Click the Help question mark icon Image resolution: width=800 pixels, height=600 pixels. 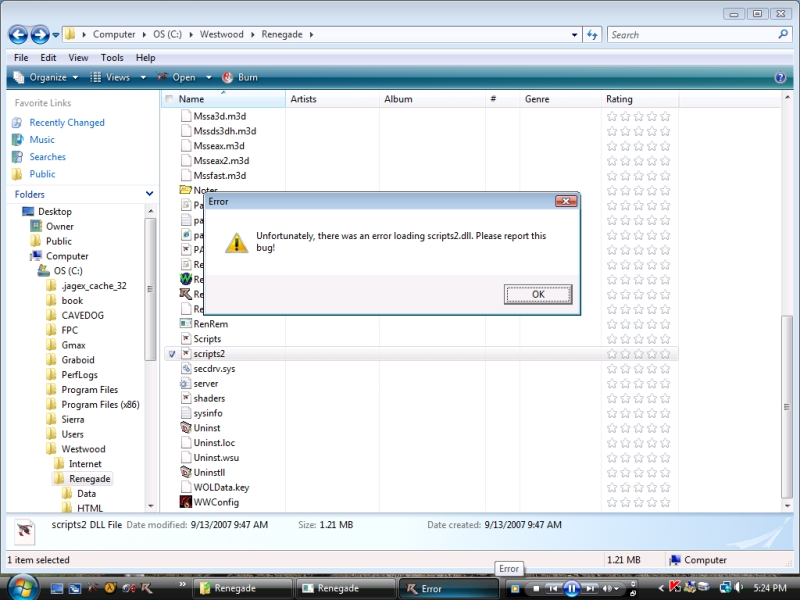(x=780, y=77)
